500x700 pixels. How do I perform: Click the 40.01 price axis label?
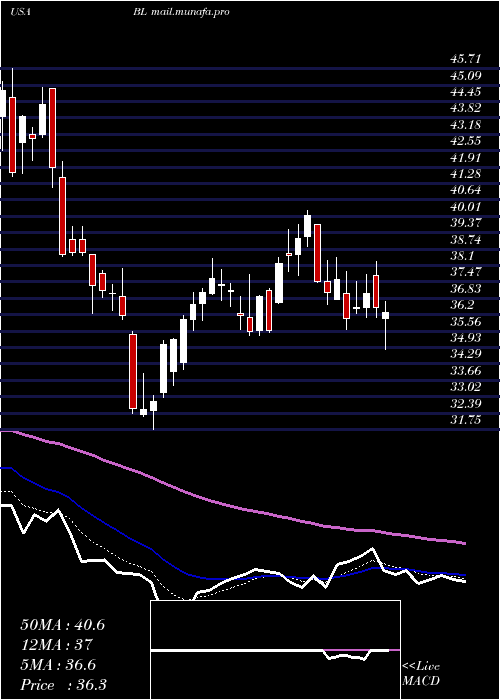[465, 207]
